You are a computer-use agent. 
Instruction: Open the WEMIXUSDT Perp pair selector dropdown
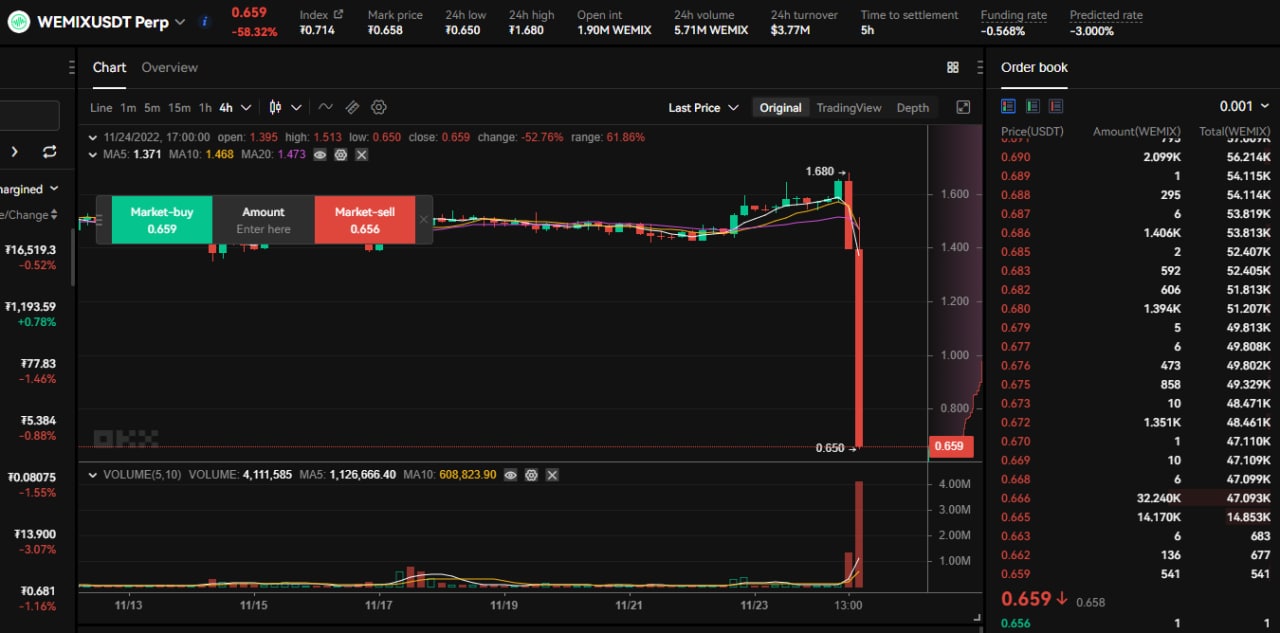tap(180, 22)
